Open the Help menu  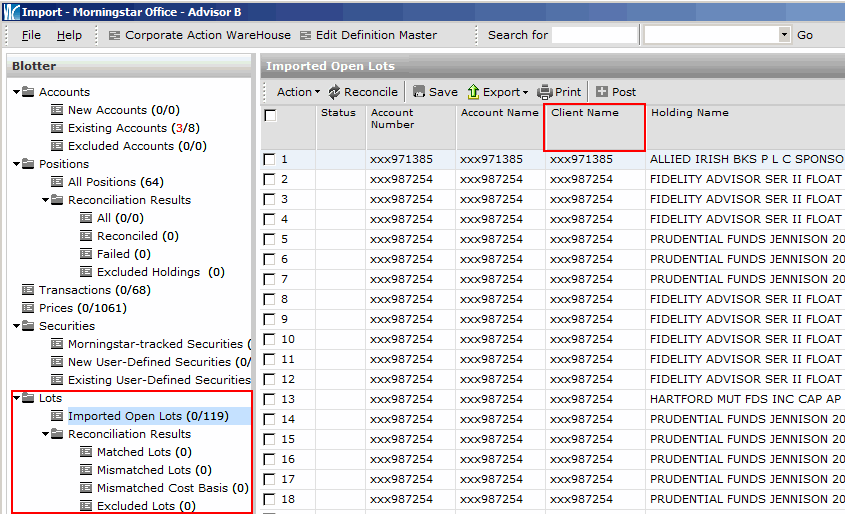click(x=69, y=35)
